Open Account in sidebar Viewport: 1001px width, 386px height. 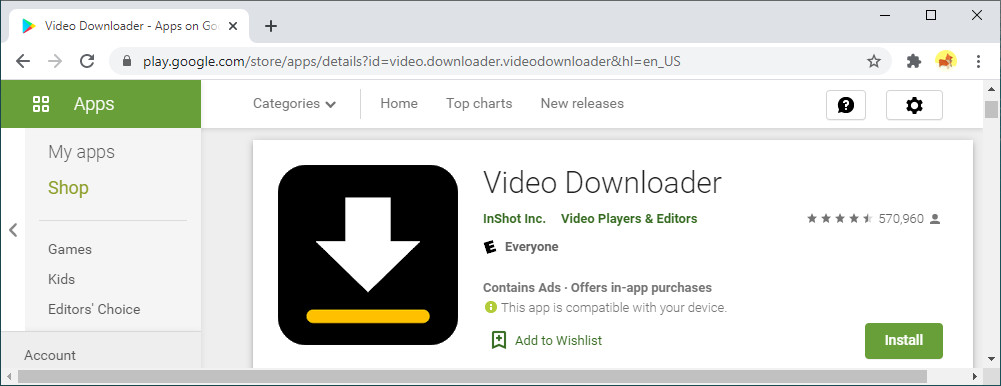(x=50, y=355)
